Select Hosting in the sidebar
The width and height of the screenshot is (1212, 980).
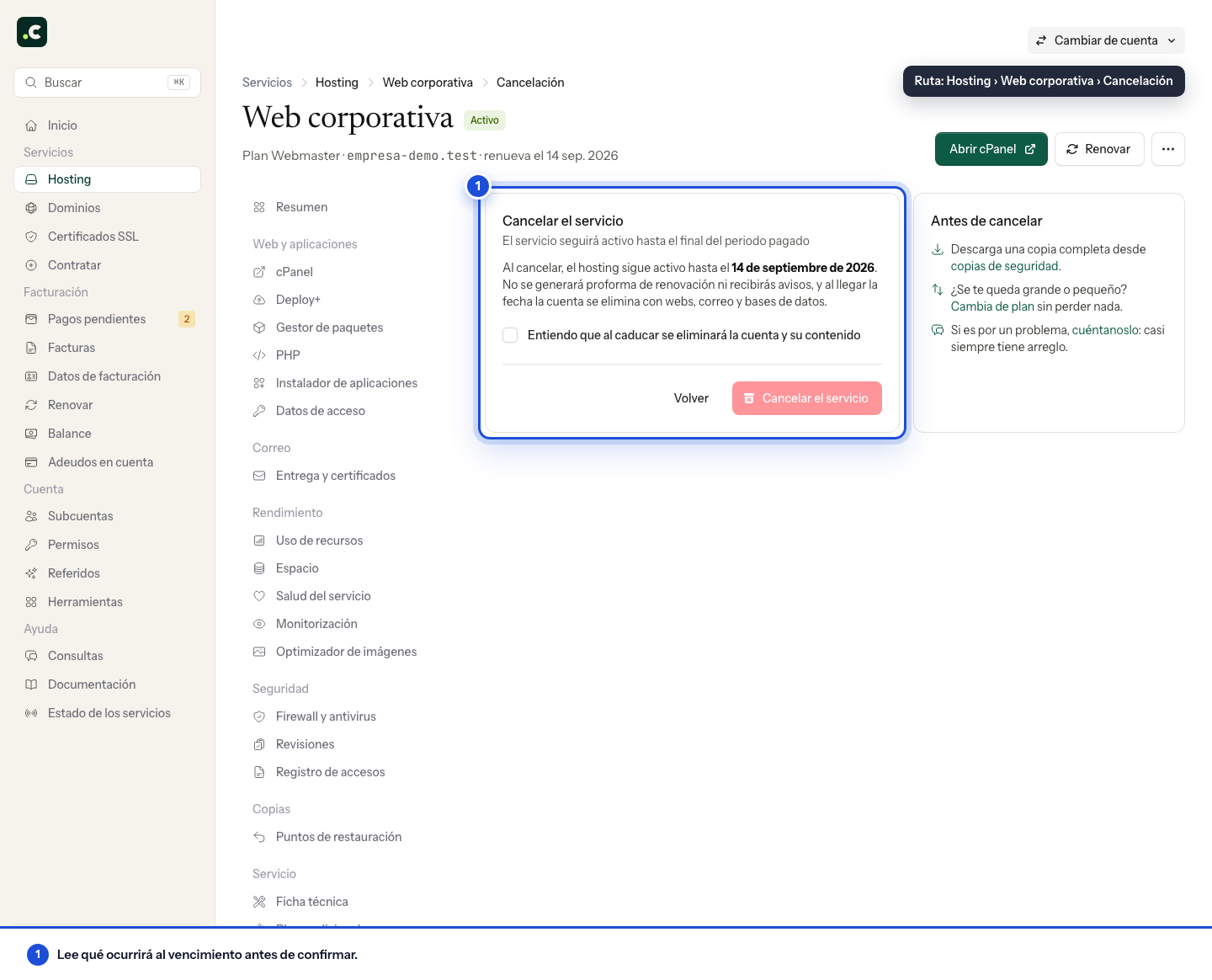click(x=108, y=179)
